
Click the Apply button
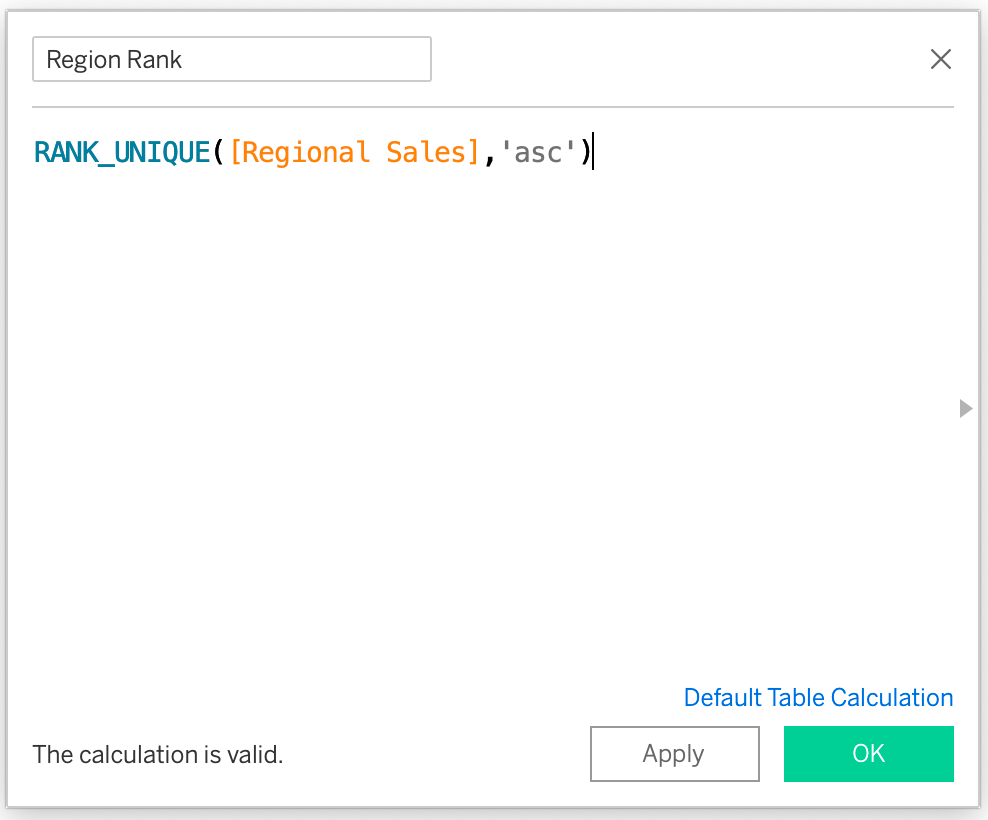point(674,754)
